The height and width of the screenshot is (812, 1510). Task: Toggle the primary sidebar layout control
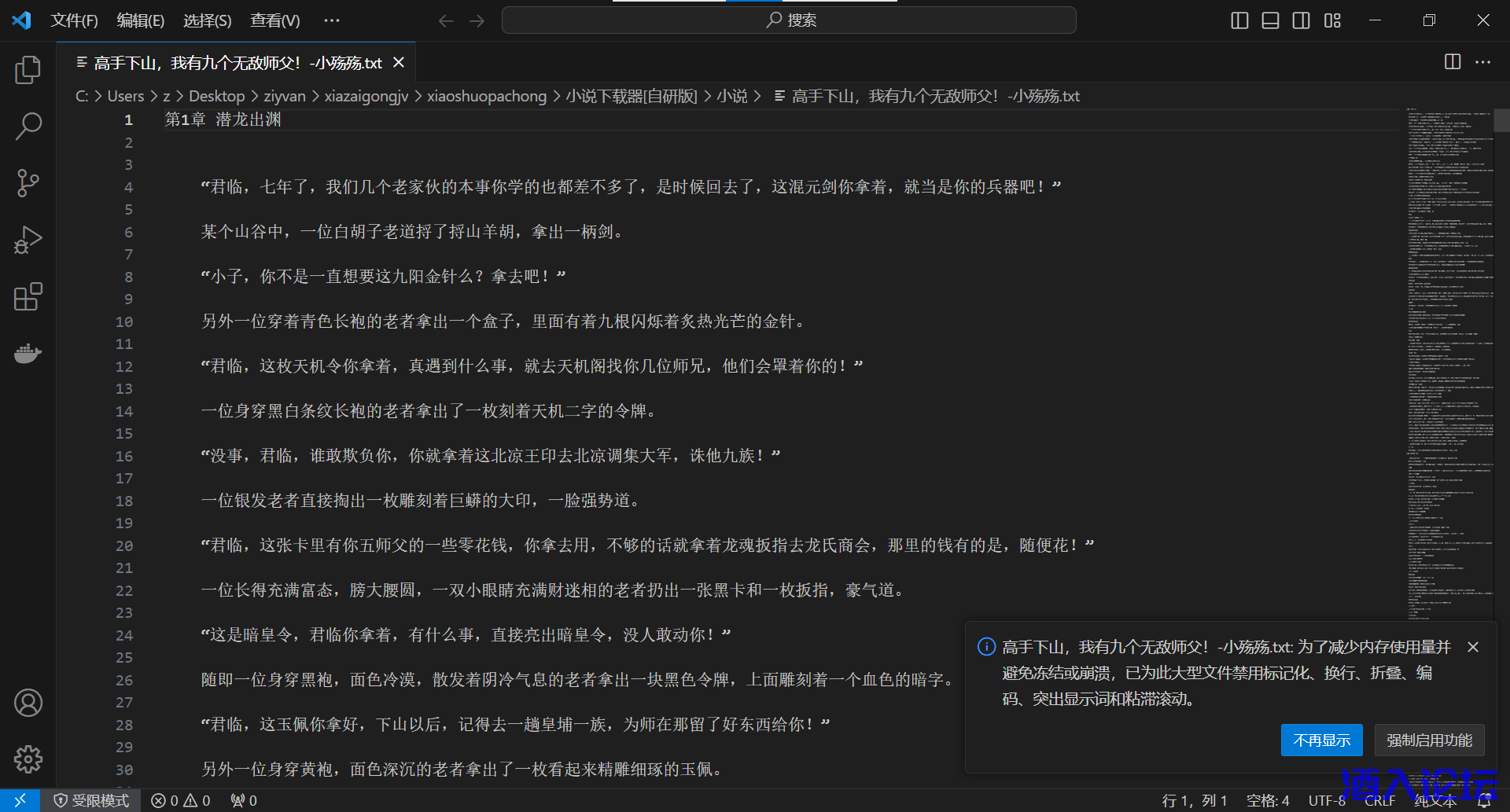(x=1239, y=20)
